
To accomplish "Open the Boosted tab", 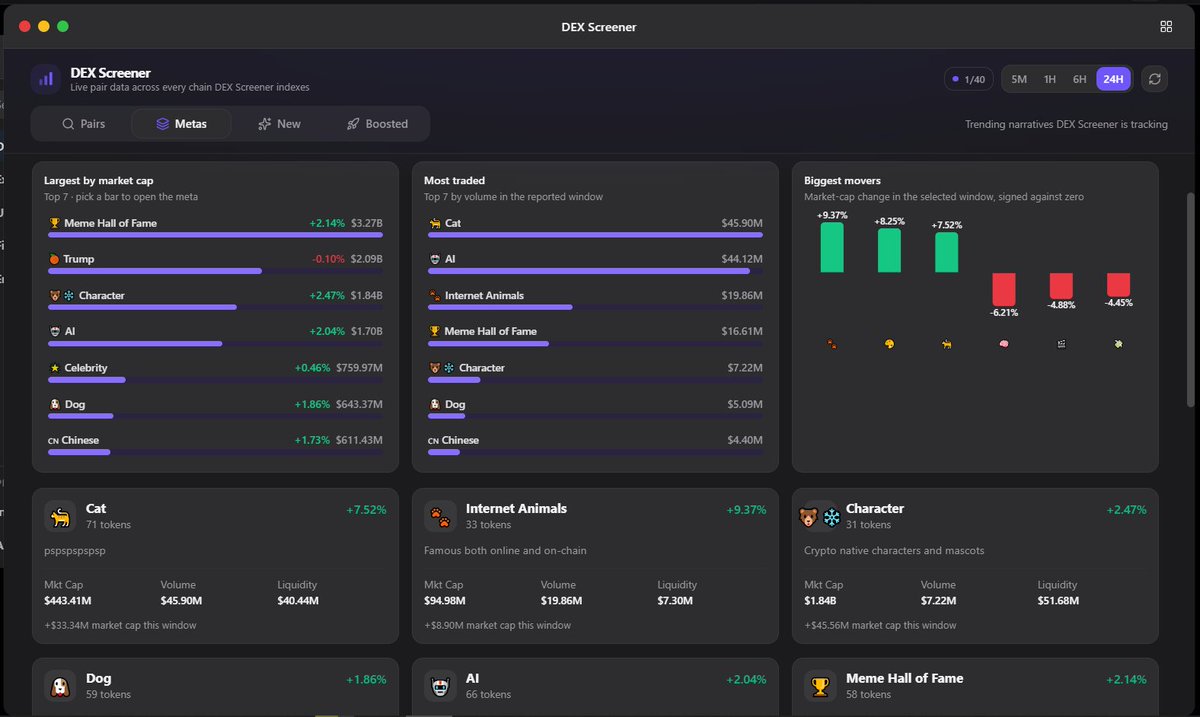I will click(x=377, y=124).
